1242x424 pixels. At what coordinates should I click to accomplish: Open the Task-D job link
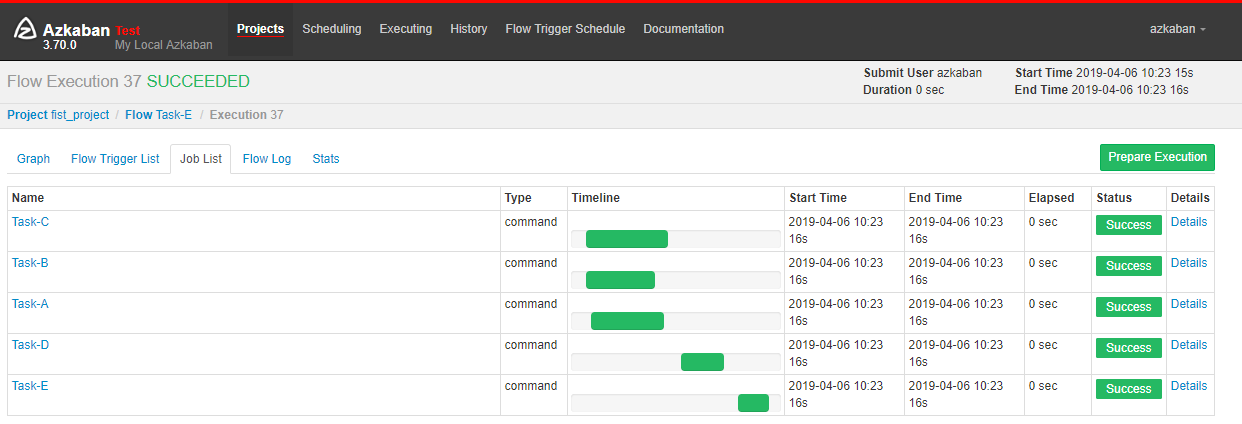[30, 345]
